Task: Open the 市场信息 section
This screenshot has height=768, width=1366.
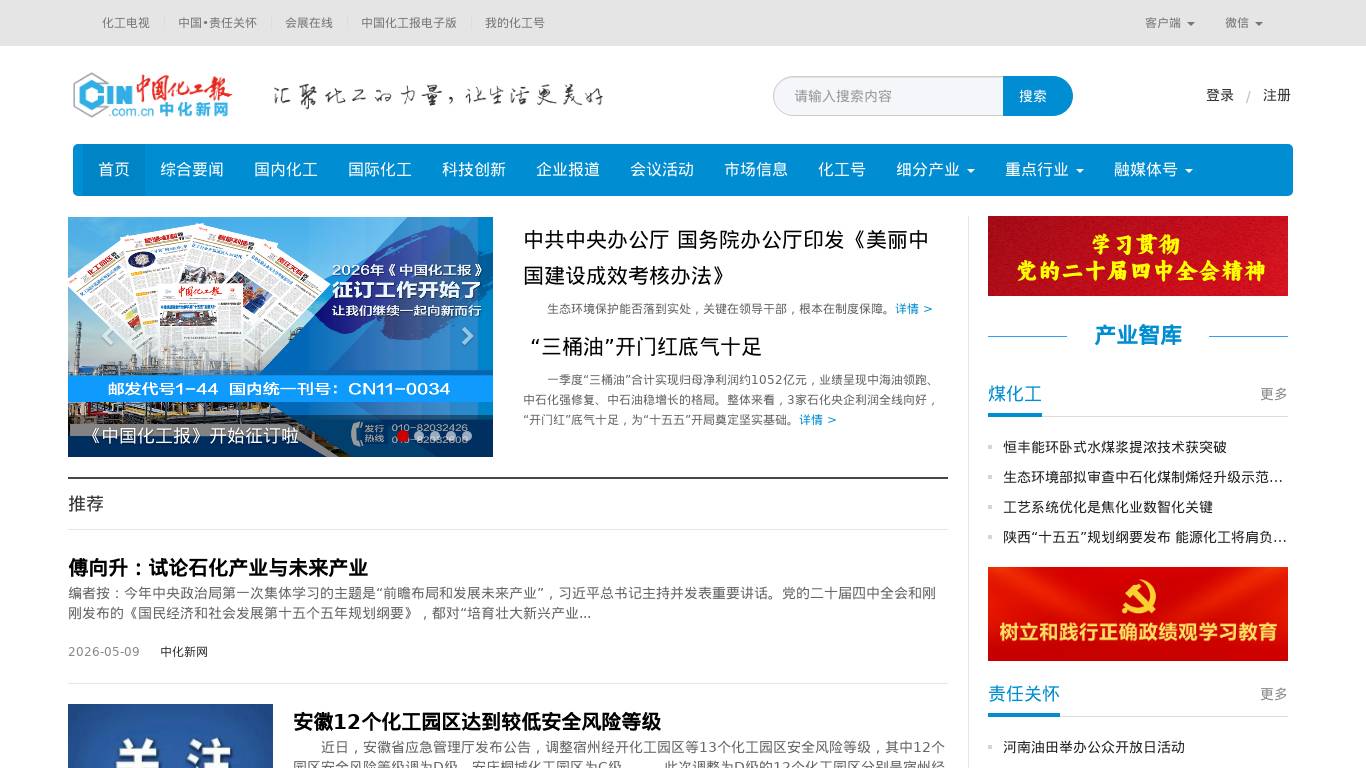Action: pos(756,170)
